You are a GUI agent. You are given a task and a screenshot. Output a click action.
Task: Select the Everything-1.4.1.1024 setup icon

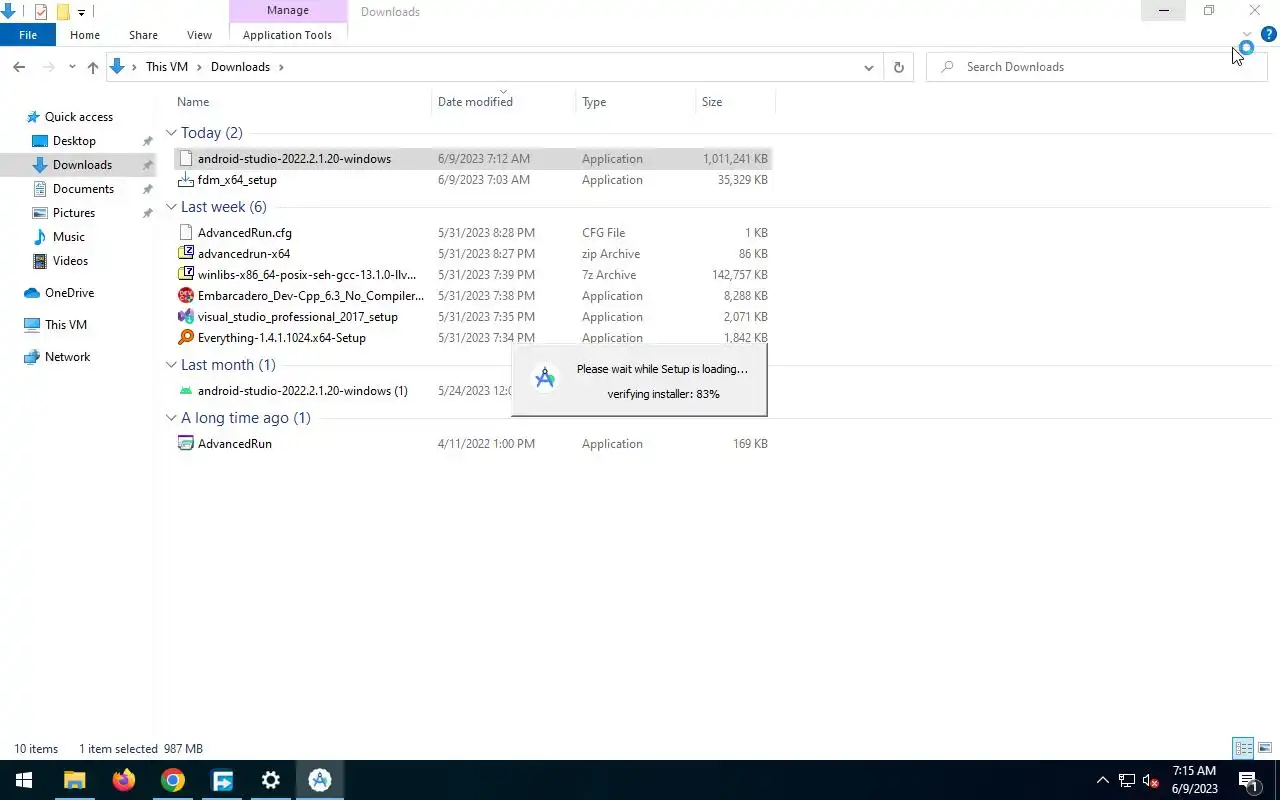[185, 338]
